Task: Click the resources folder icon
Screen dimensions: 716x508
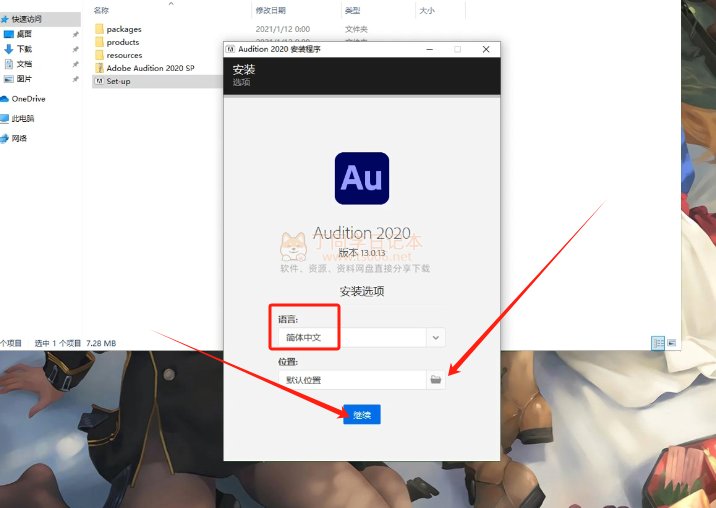Action: [100, 55]
